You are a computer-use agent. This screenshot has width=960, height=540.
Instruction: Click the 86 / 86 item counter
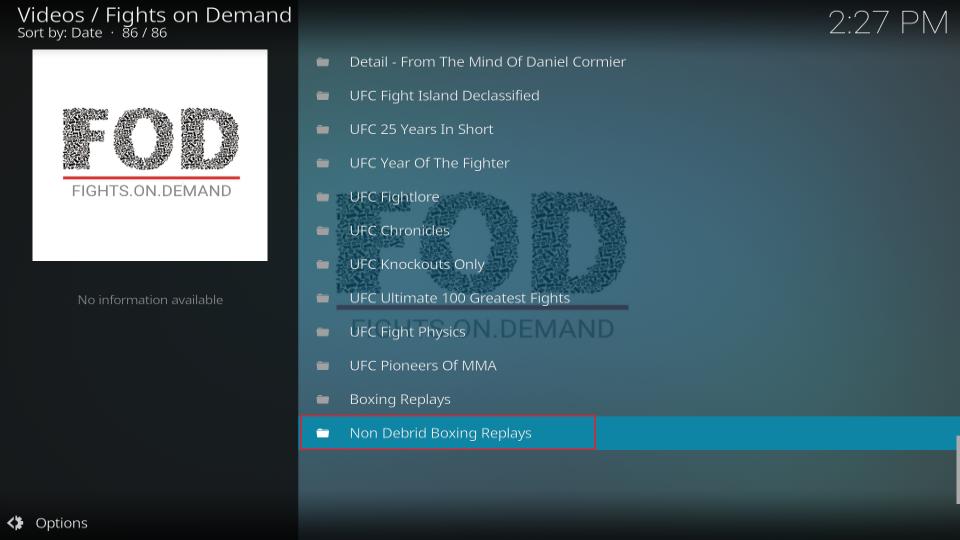(144, 33)
